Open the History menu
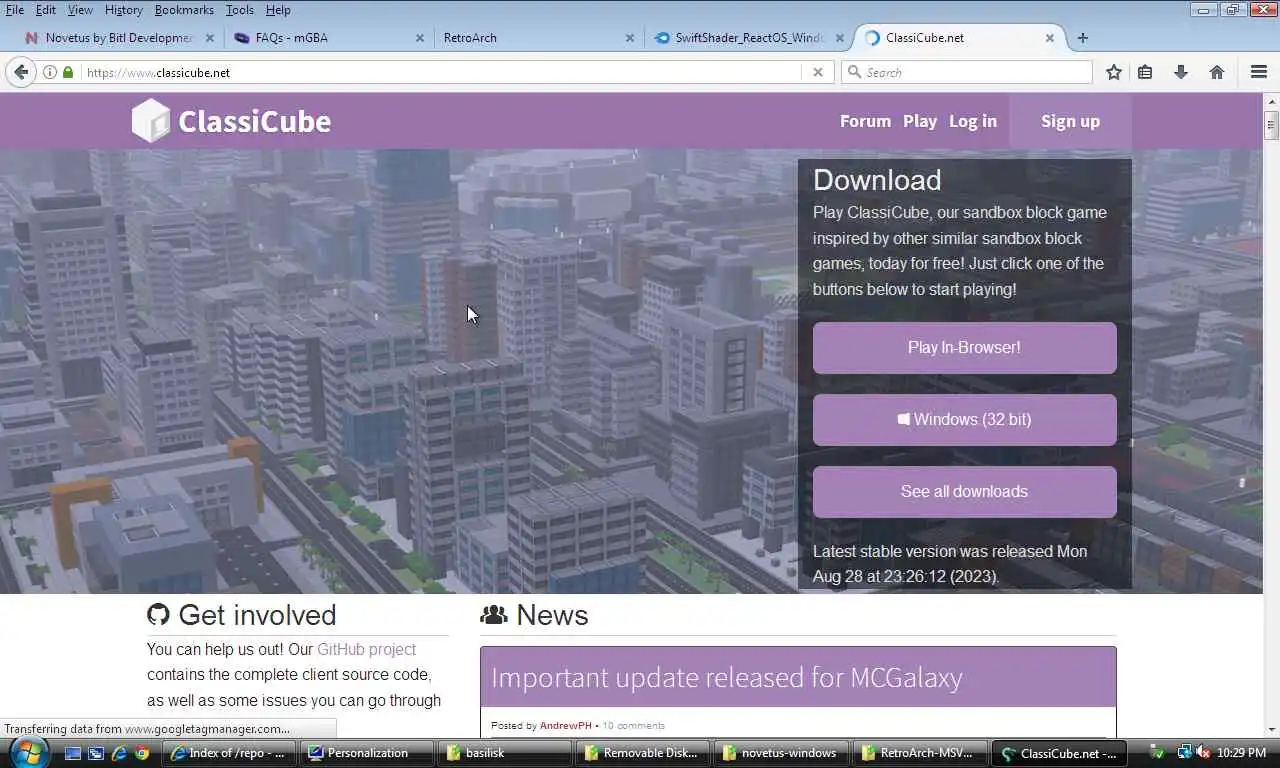 [124, 10]
